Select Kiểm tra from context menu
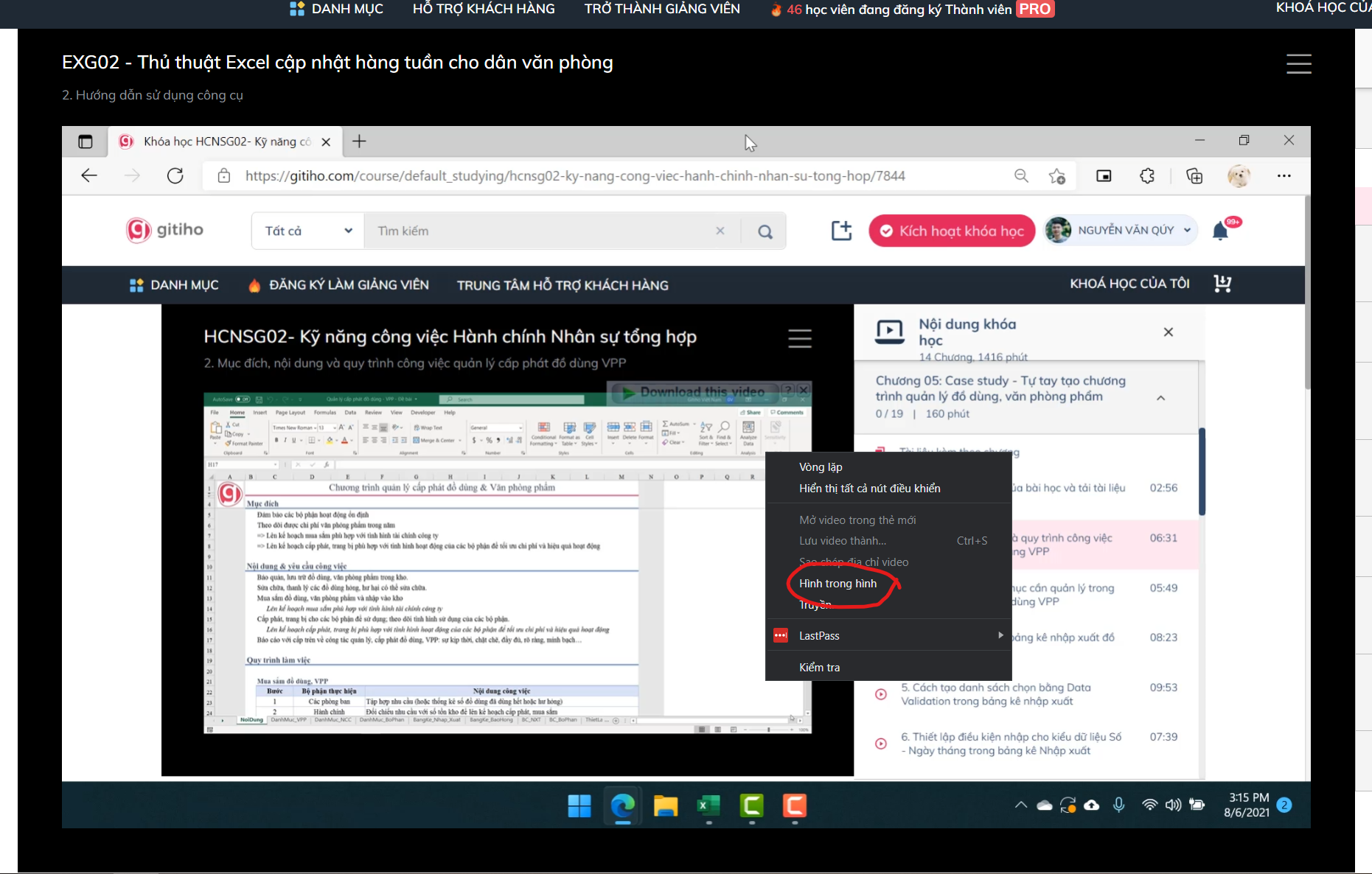1372x874 pixels. pos(888,668)
